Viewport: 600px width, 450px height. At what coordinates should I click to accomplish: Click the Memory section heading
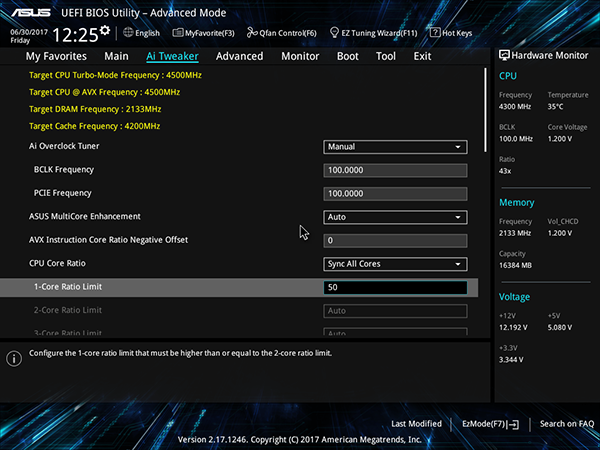point(517,203)
